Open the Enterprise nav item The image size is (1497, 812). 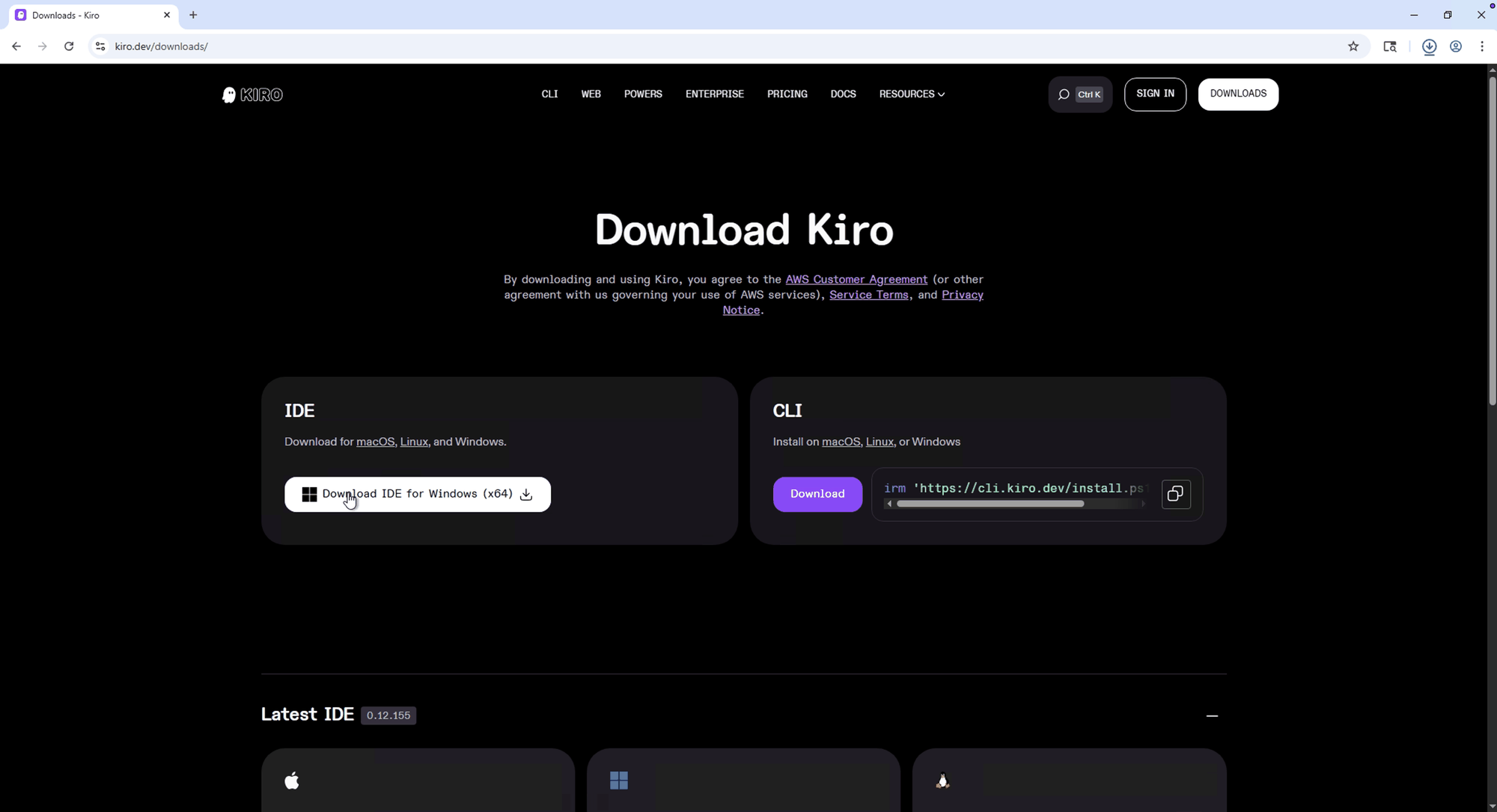(x=715, y=94)
